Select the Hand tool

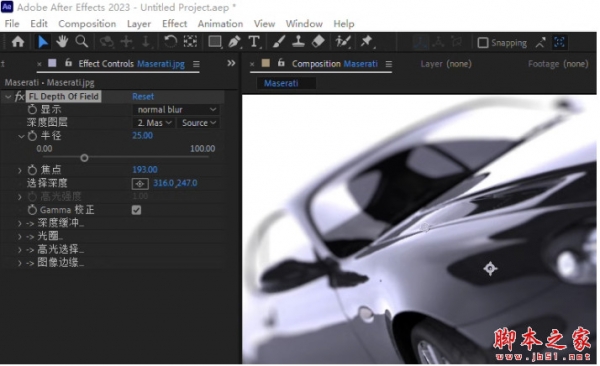[x=62, y=41]
